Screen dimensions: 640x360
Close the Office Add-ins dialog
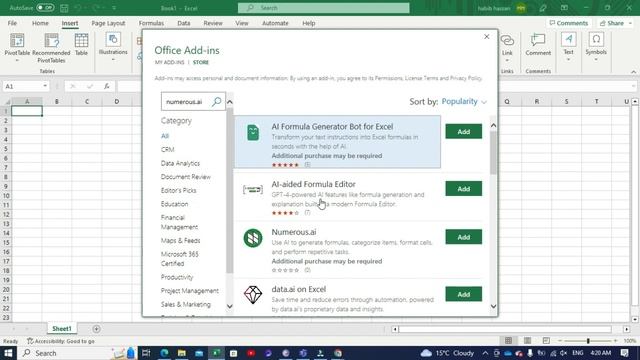tap(487, 37)
